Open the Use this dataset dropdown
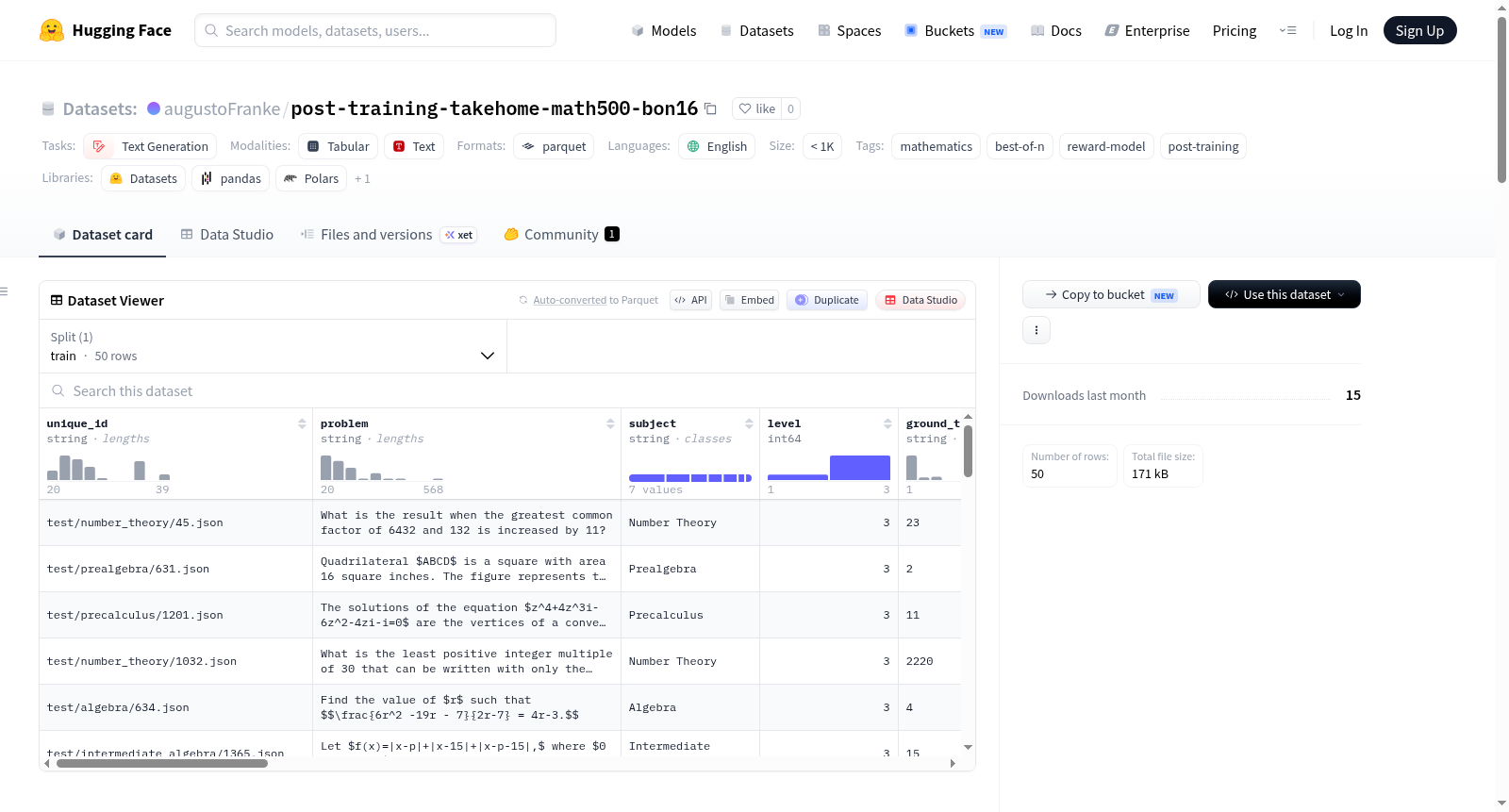This screenshot has height=812, width=1509. point(1285,294)
